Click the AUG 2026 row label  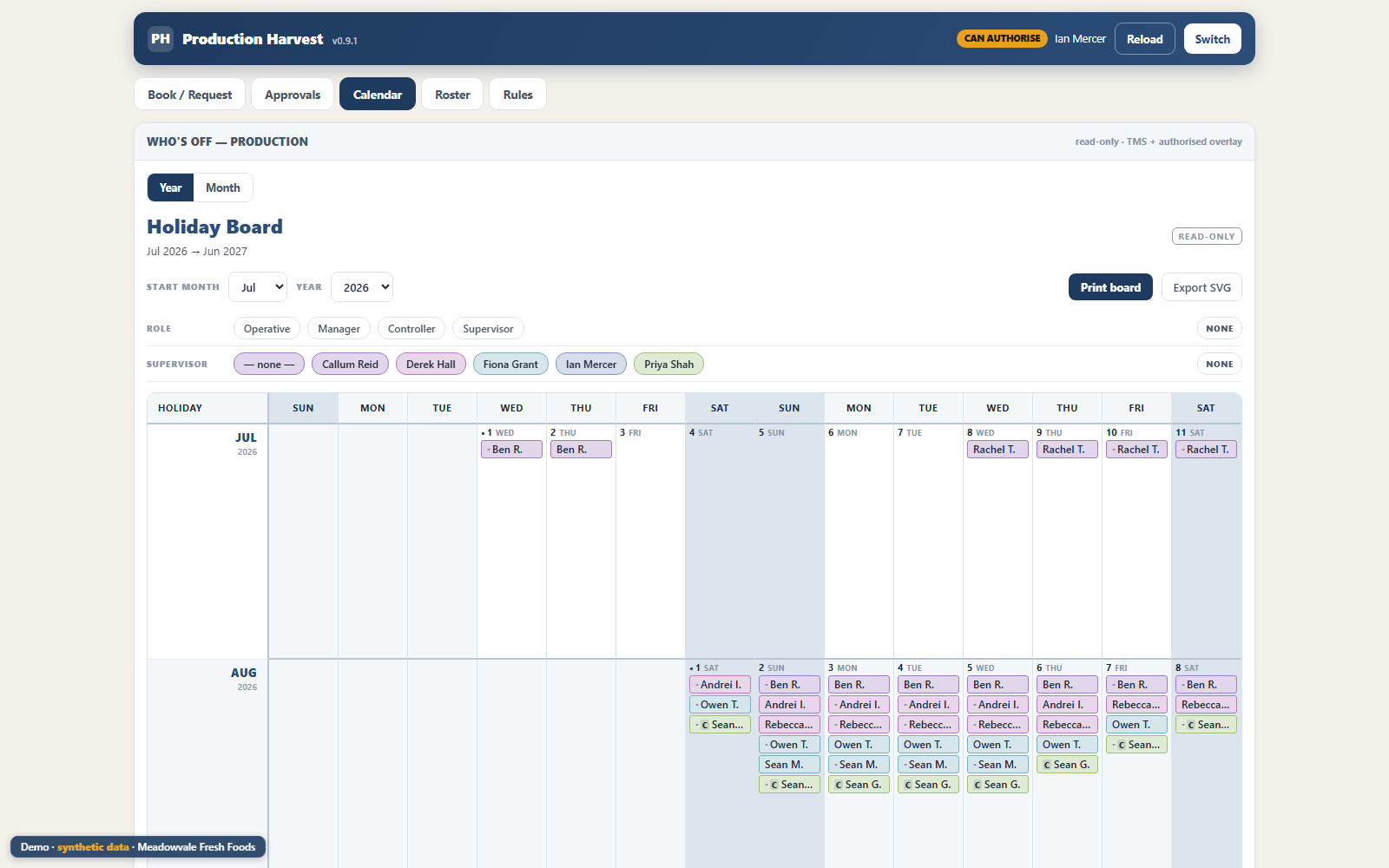click(x=244, y=679)
